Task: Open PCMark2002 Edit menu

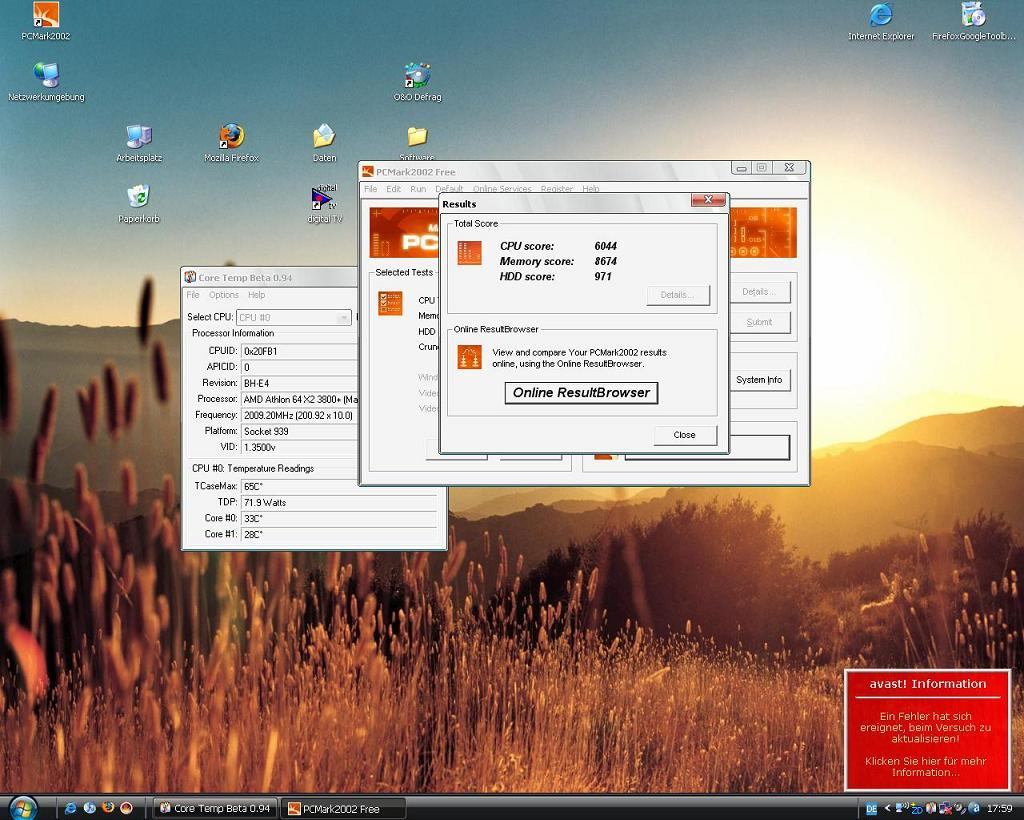Action: [393, 189]
